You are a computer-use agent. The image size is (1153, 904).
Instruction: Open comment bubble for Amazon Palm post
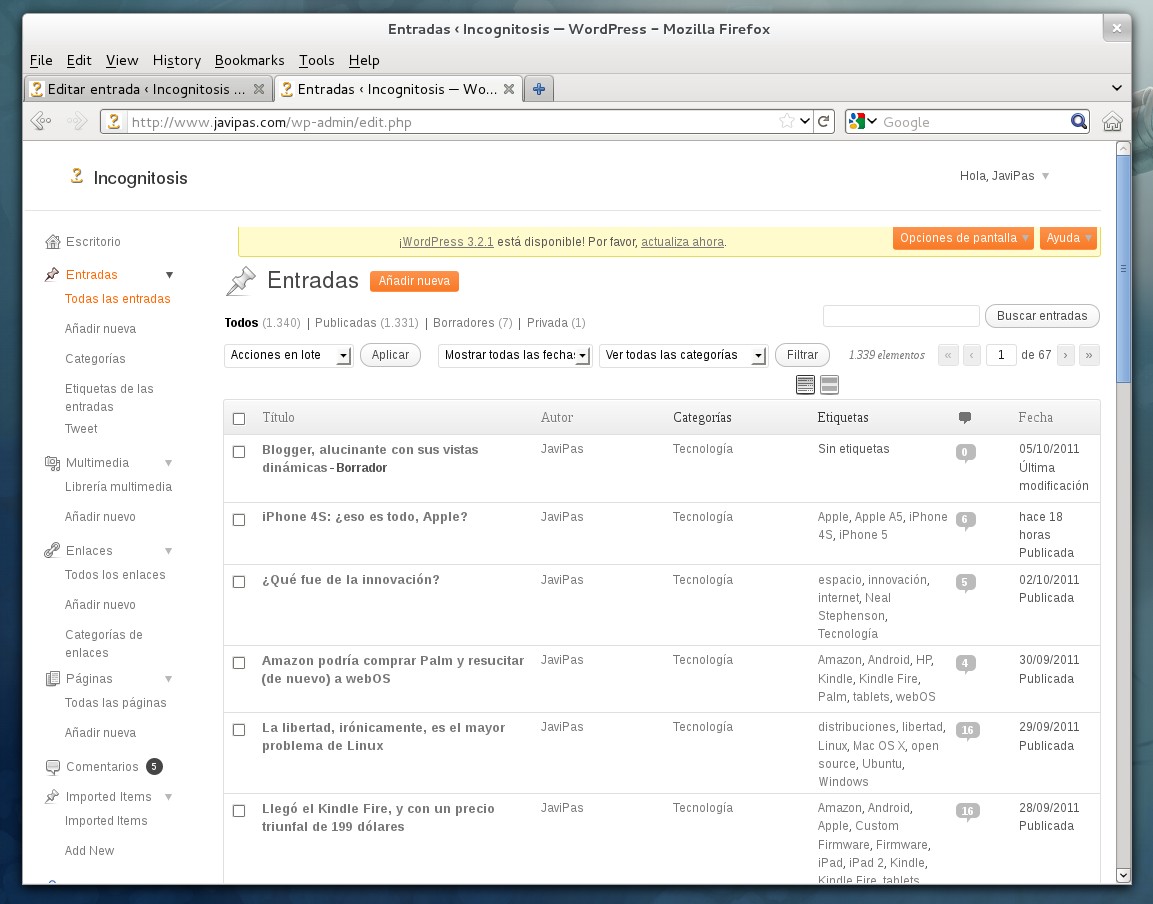(x=965, y=663)
